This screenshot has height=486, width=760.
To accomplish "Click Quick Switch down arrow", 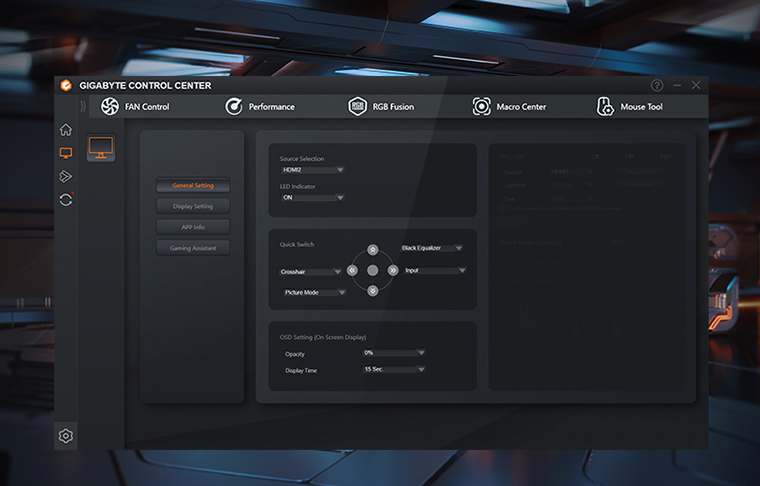I will coord(372,291).
